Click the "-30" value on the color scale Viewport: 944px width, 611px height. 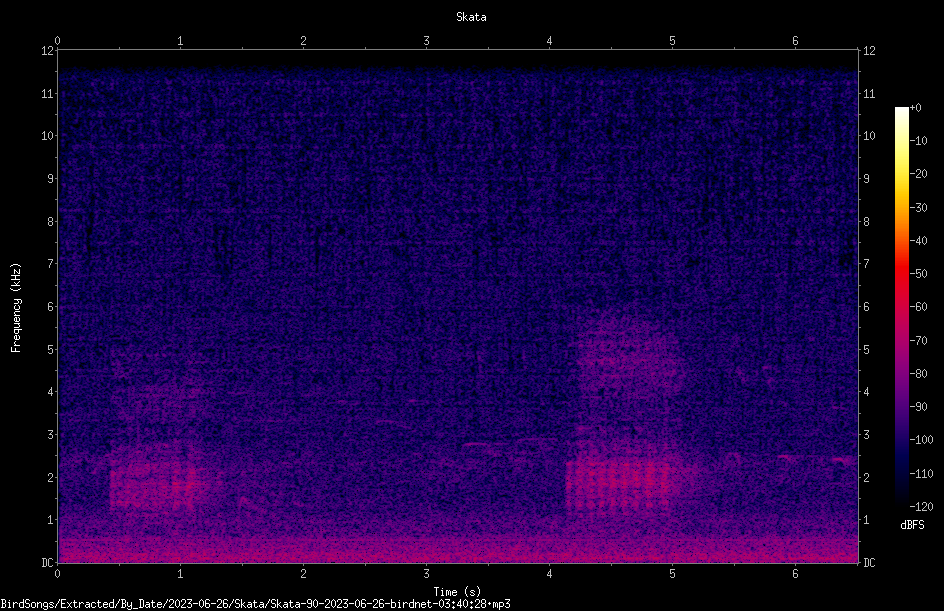point(918,208)
